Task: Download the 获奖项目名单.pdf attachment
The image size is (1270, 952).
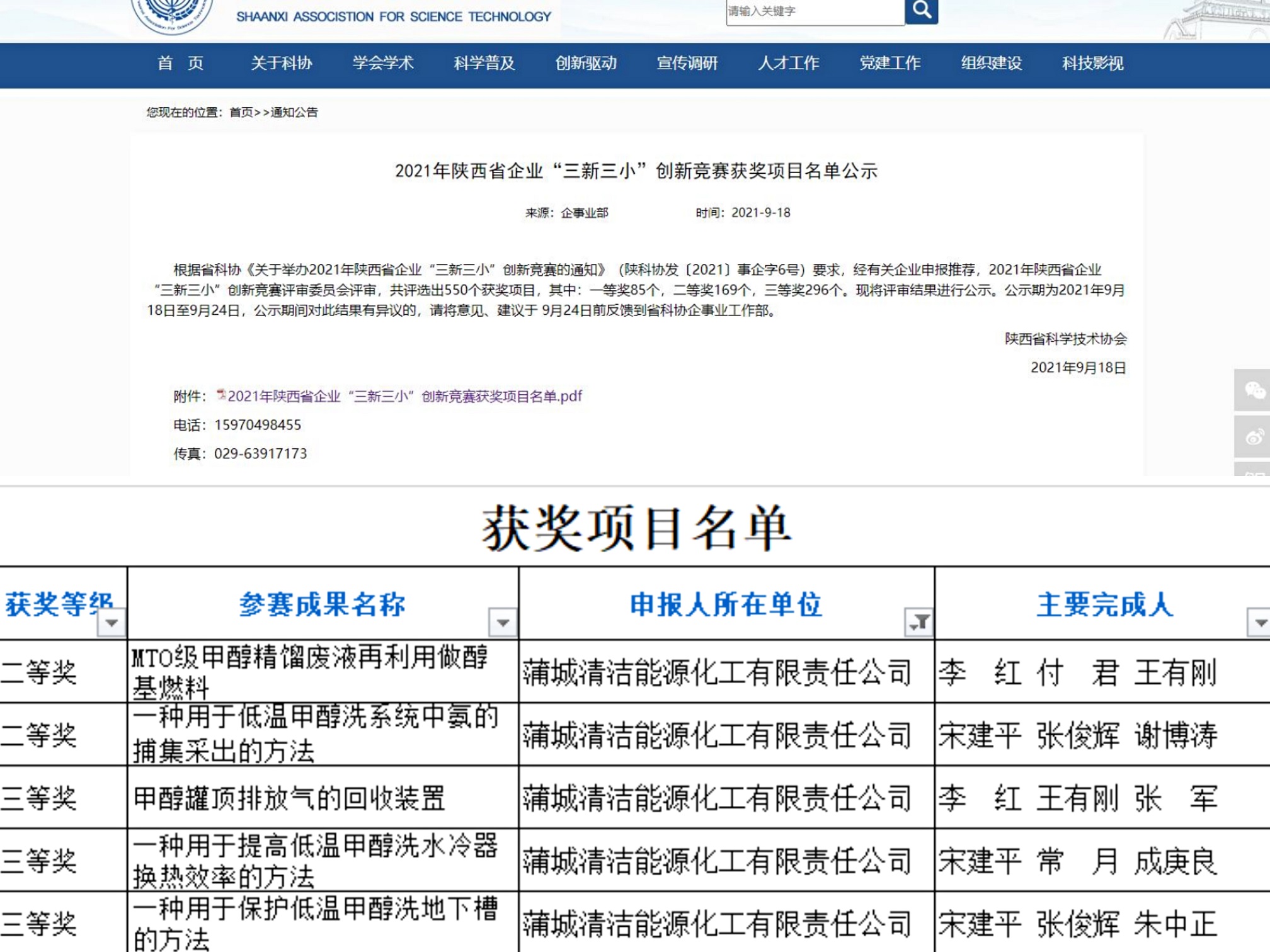Action: 405,396
